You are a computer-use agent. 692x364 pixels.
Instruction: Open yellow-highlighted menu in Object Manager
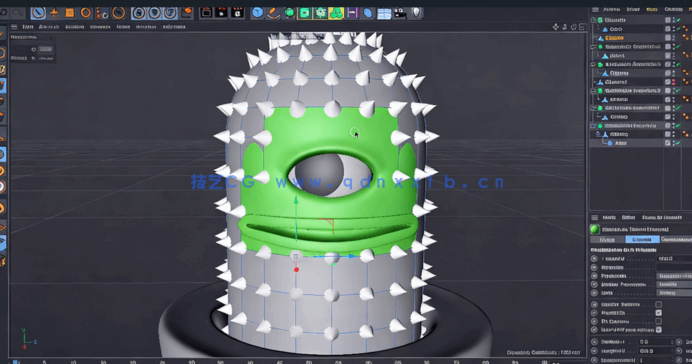(651, 9)
